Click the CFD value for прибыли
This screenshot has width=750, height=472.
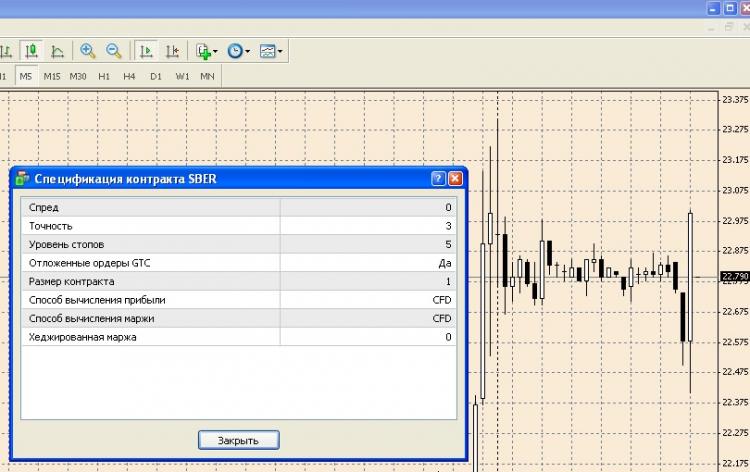[x=368, y=300]
